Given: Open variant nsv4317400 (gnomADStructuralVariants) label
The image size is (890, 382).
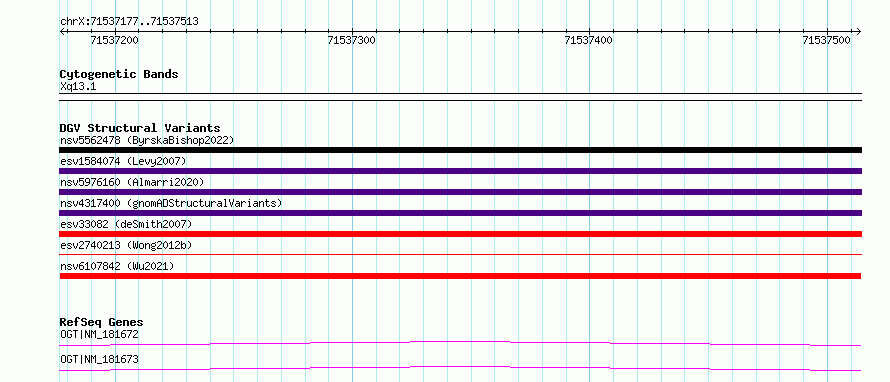Looking at the screenshot, I should click(x=171, y=203).
